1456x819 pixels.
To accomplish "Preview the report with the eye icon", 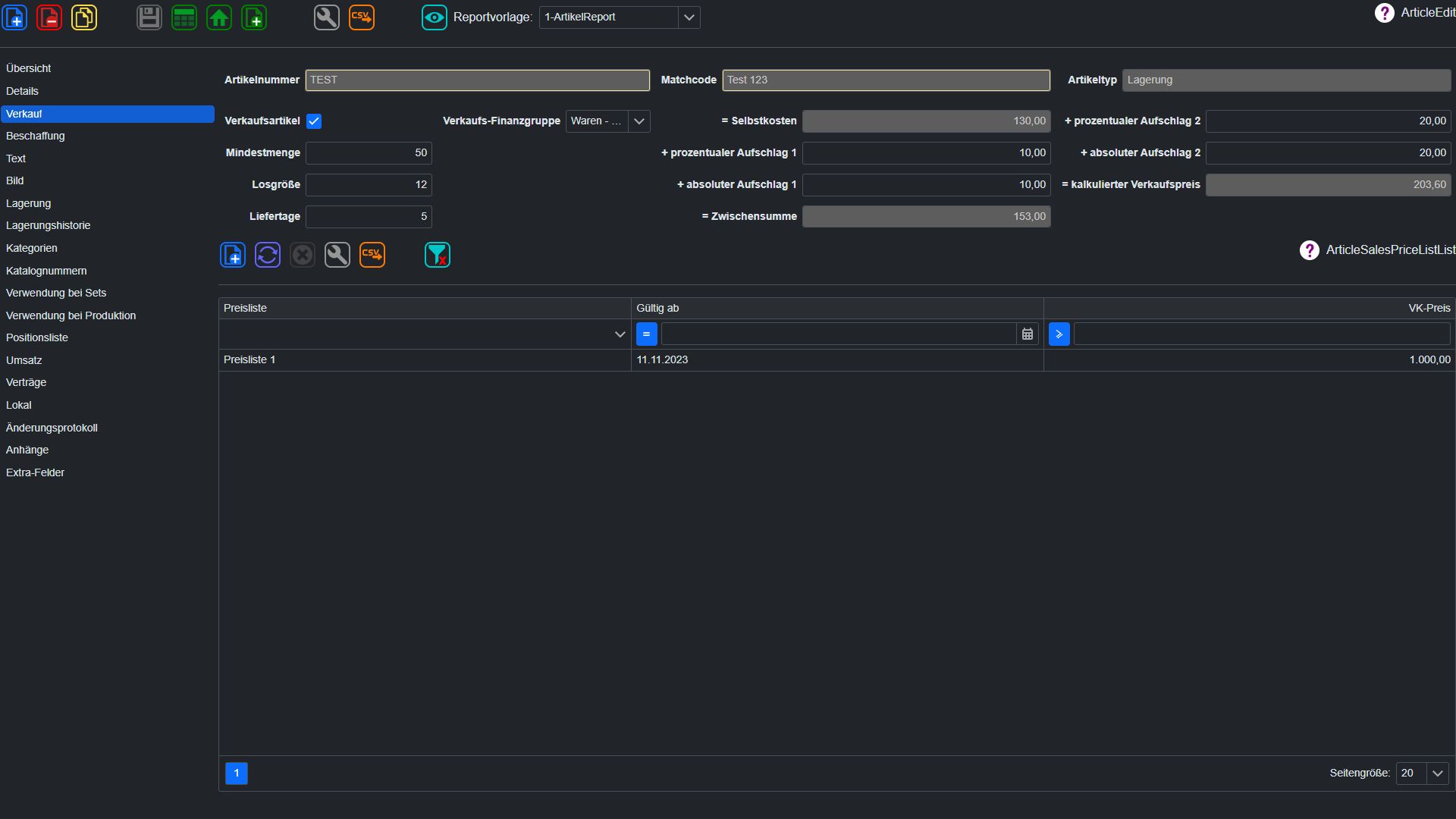I will (x=435, y=17).
